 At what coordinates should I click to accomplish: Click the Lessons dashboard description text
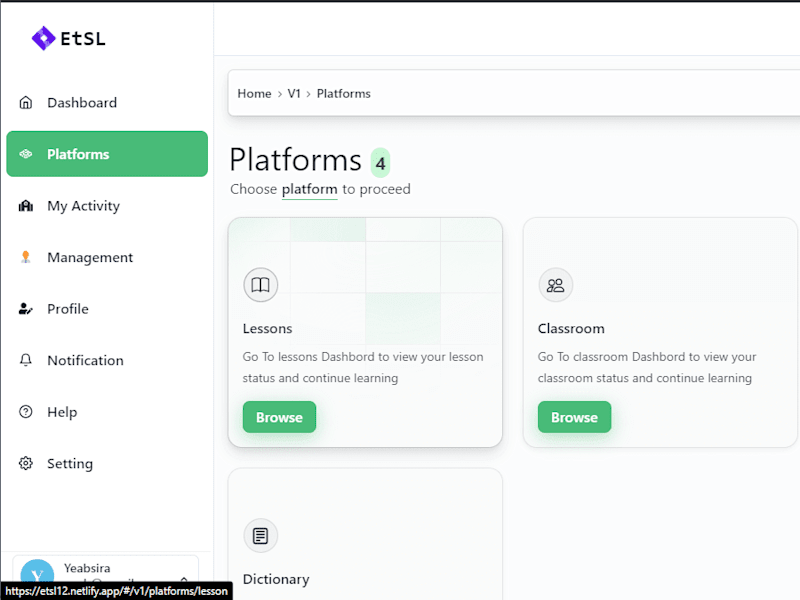point(363,367)
